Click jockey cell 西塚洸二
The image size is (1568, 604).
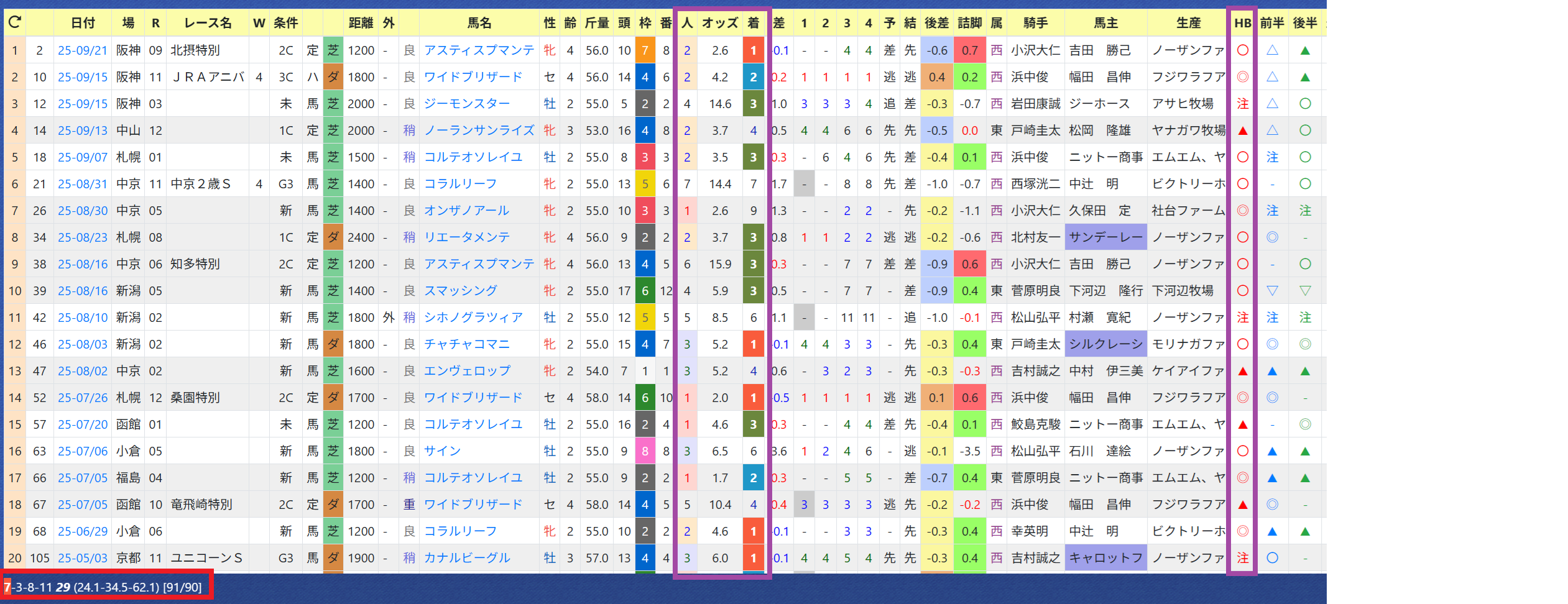[x=1036, y=184]
